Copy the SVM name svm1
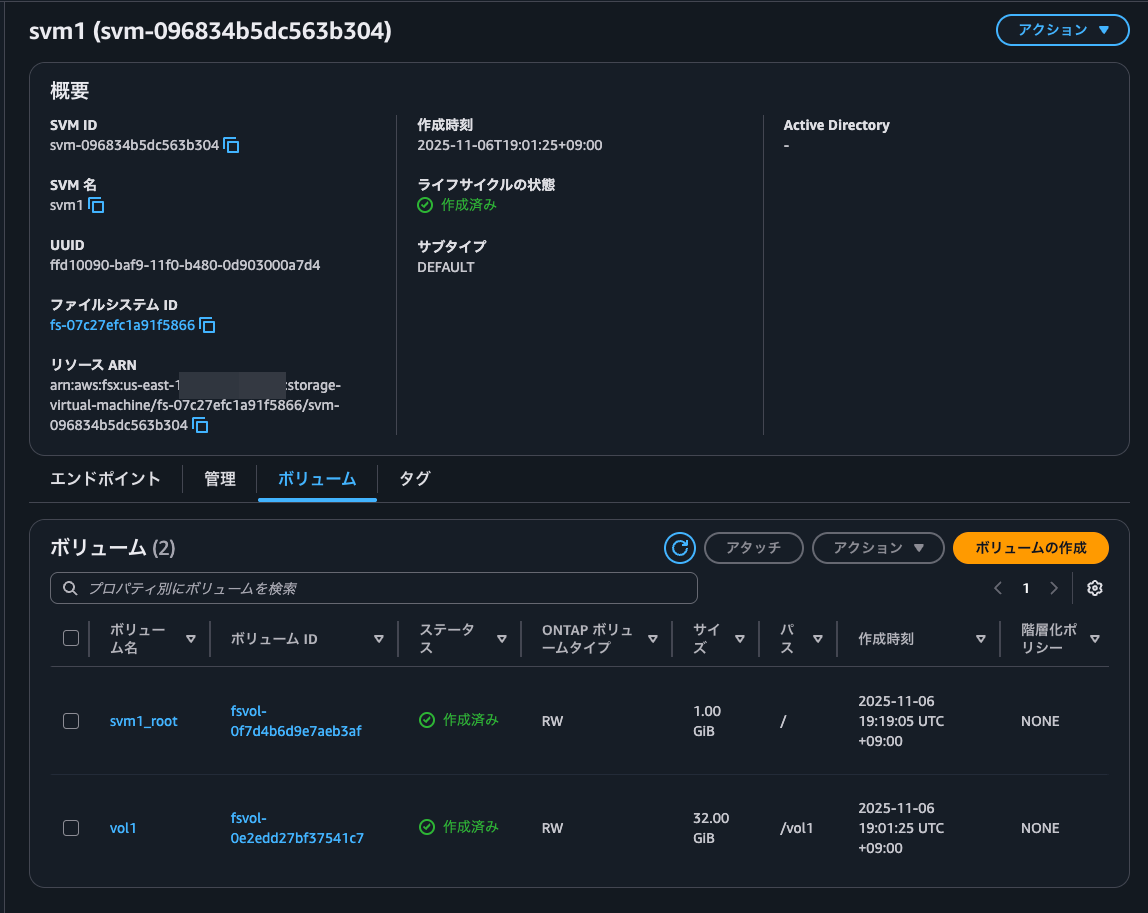Screen dimensions: 1148x913 coord(96,205)
